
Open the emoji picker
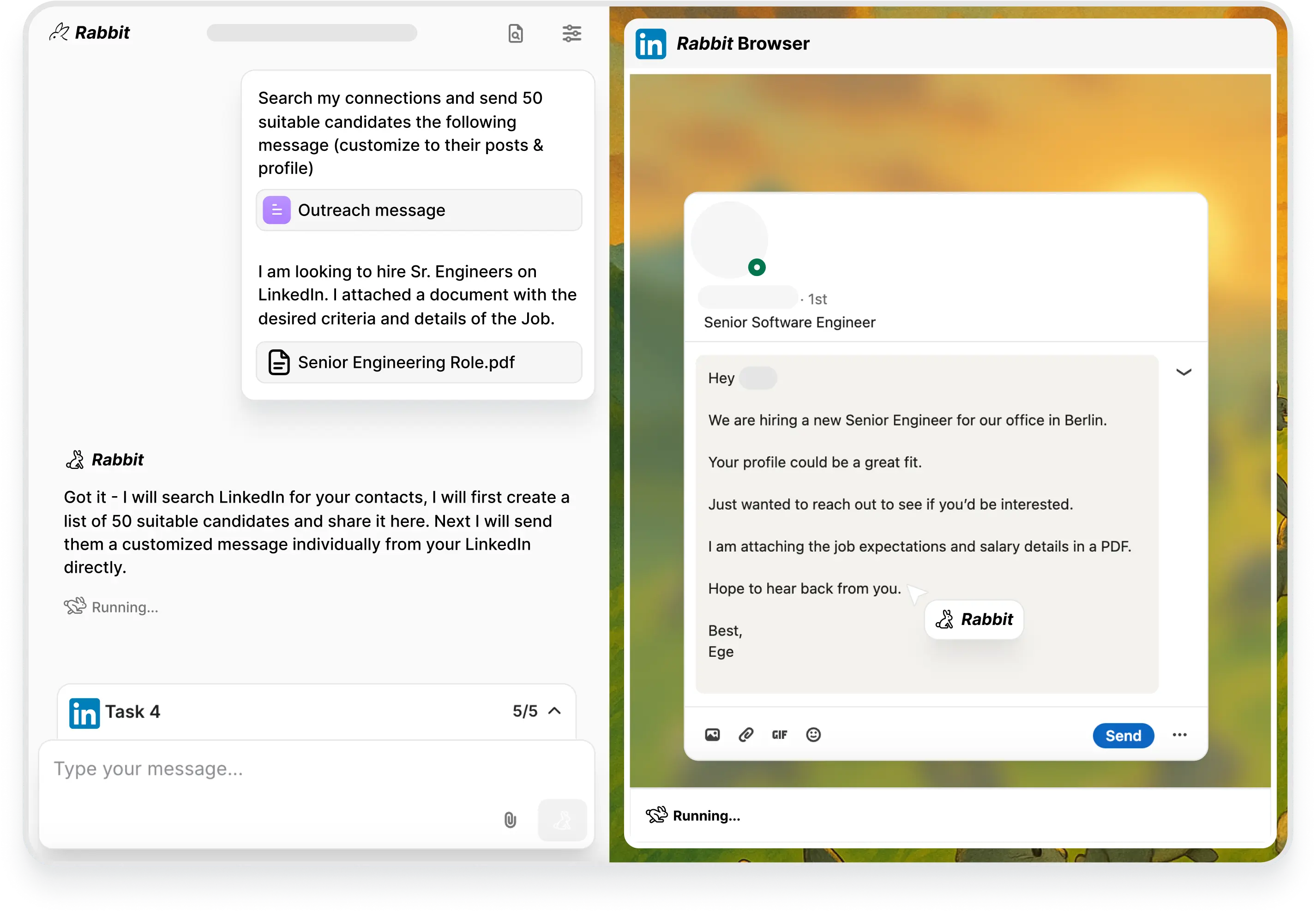(813, 735)
